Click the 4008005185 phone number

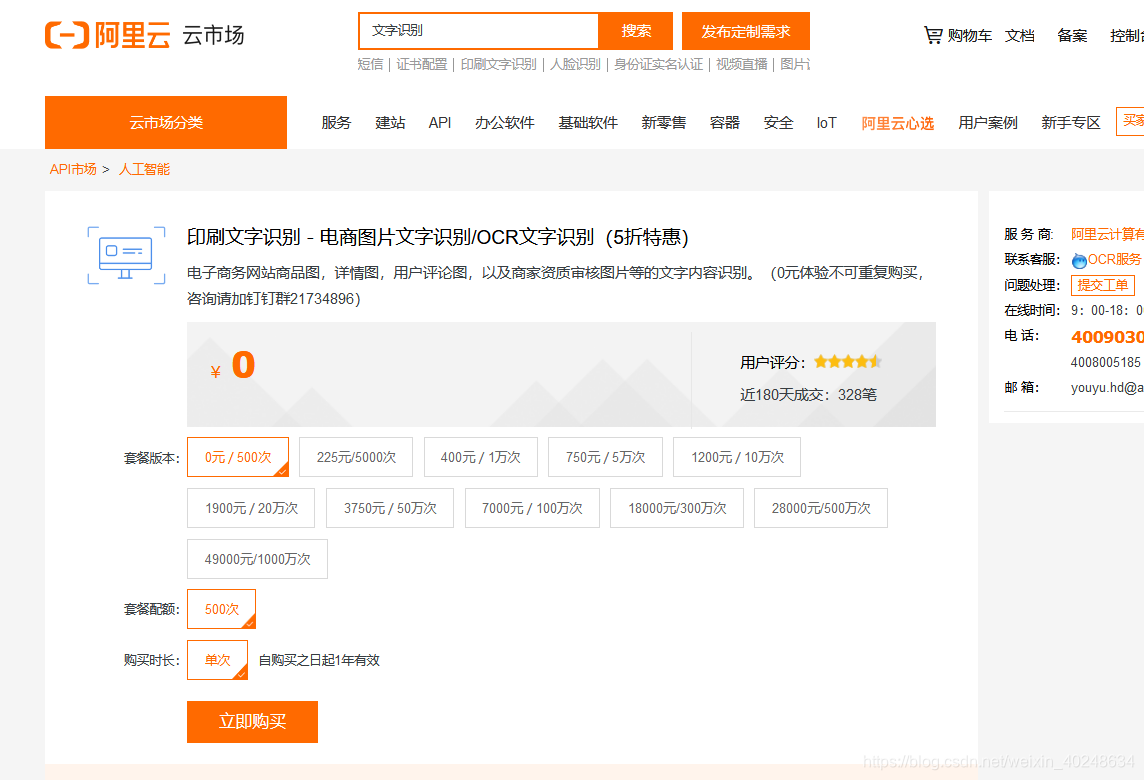[x=1105, y=362]
